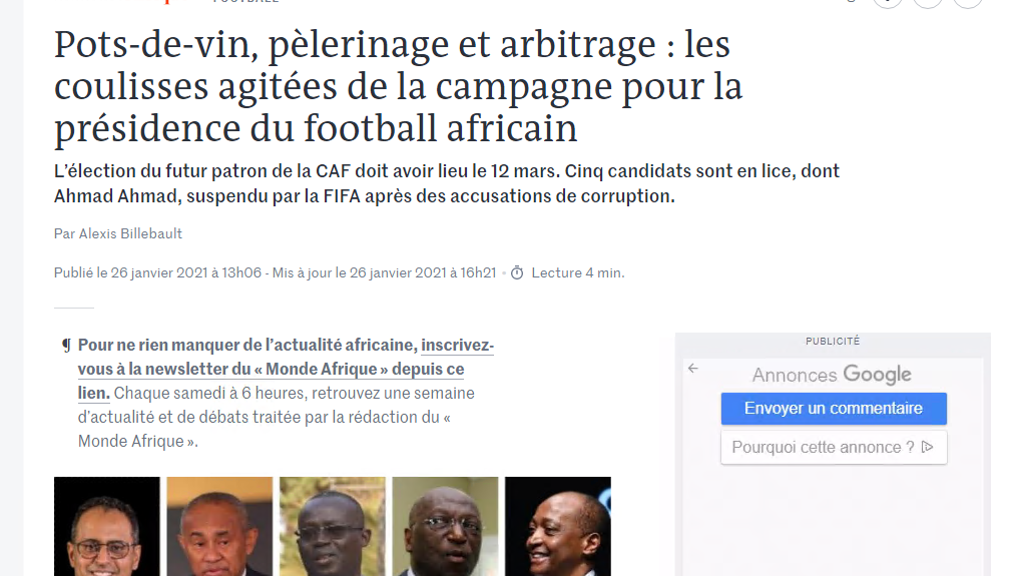Open Pourquoi cette annonce ? option
The image size is (1024, 576).
[x=833, y=447]
